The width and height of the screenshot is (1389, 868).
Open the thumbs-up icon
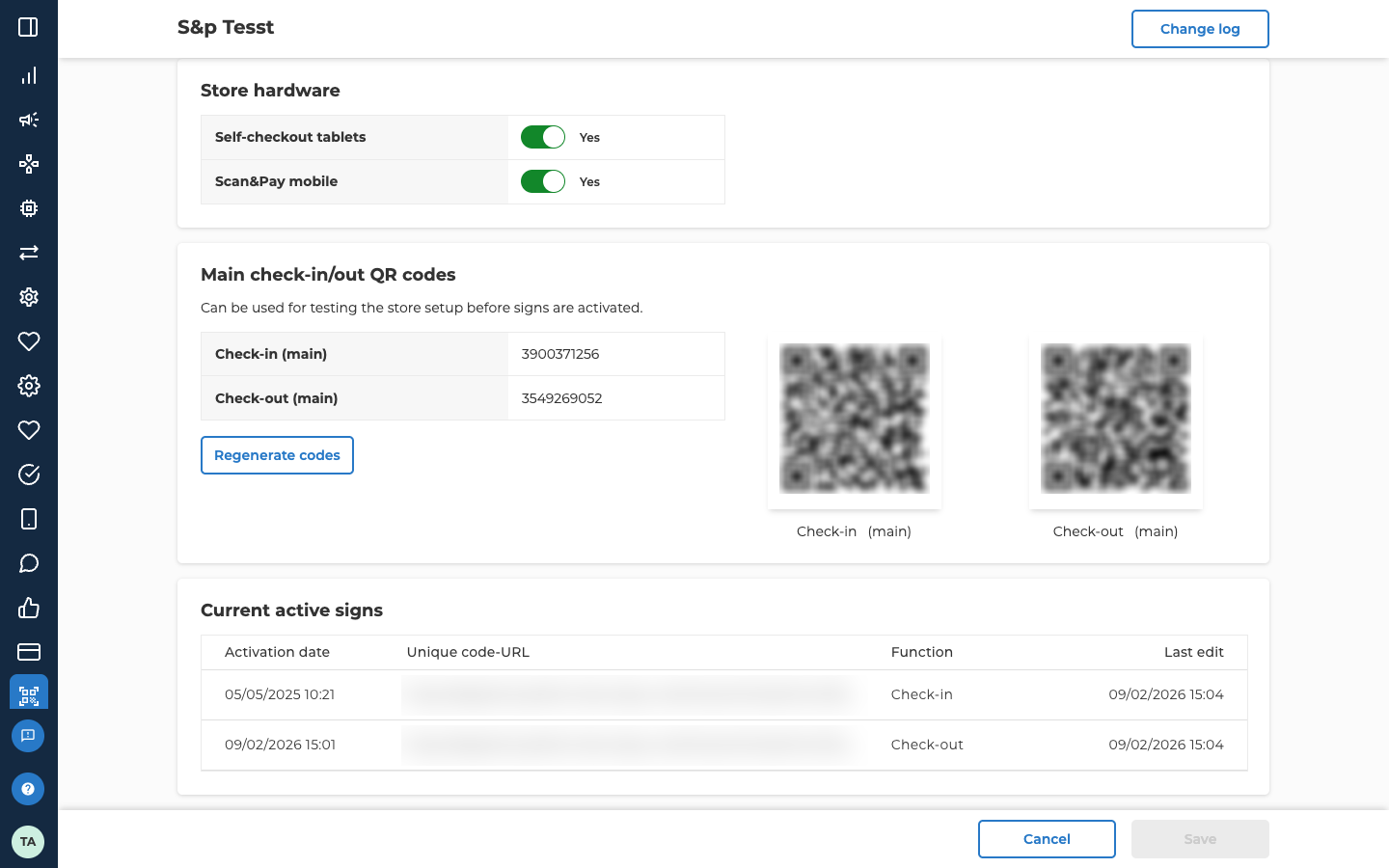point(28,608)
